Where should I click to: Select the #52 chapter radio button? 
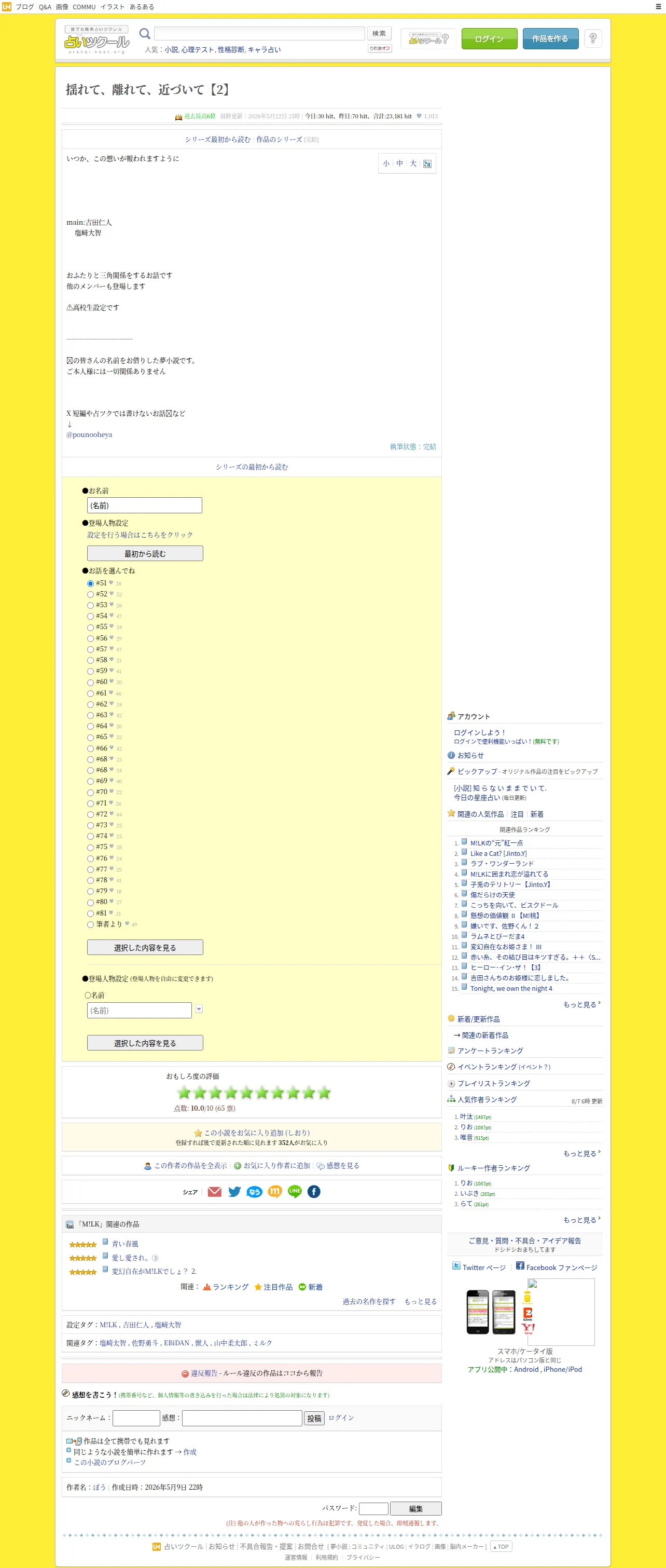(90, 595)
